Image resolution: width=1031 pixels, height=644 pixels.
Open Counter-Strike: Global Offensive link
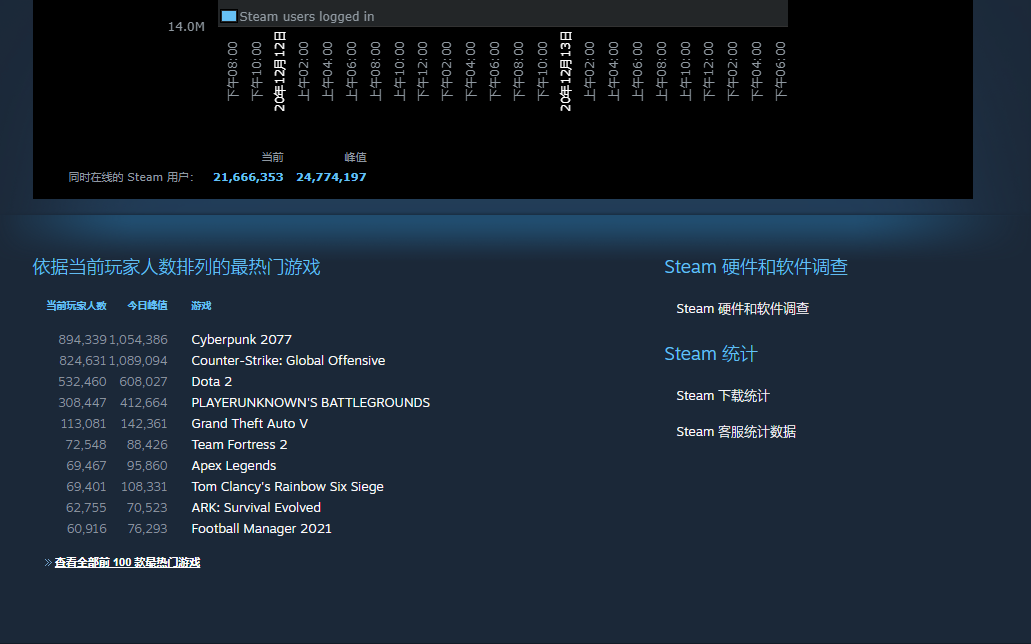tap(288, 360)
